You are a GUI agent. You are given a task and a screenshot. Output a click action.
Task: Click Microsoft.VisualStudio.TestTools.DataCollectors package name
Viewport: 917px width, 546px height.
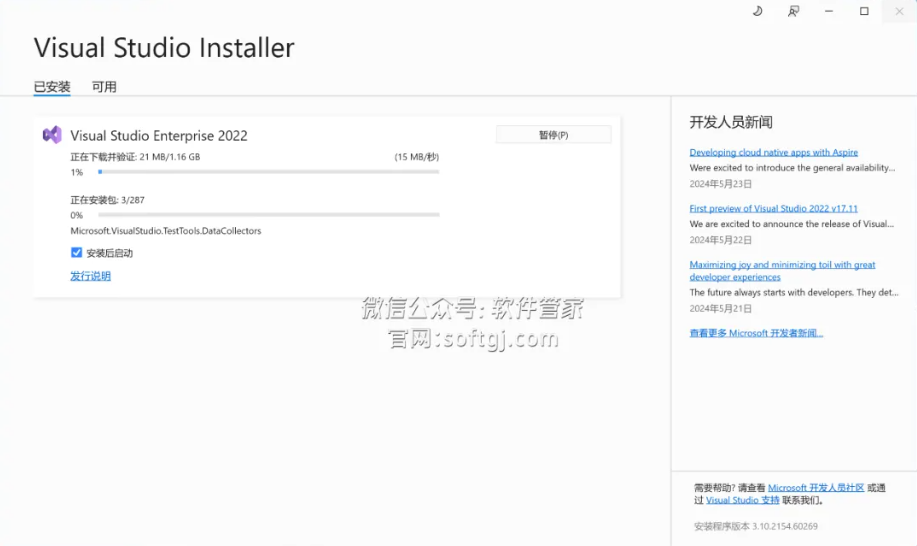pyautogui.click(x=166, y=231)
